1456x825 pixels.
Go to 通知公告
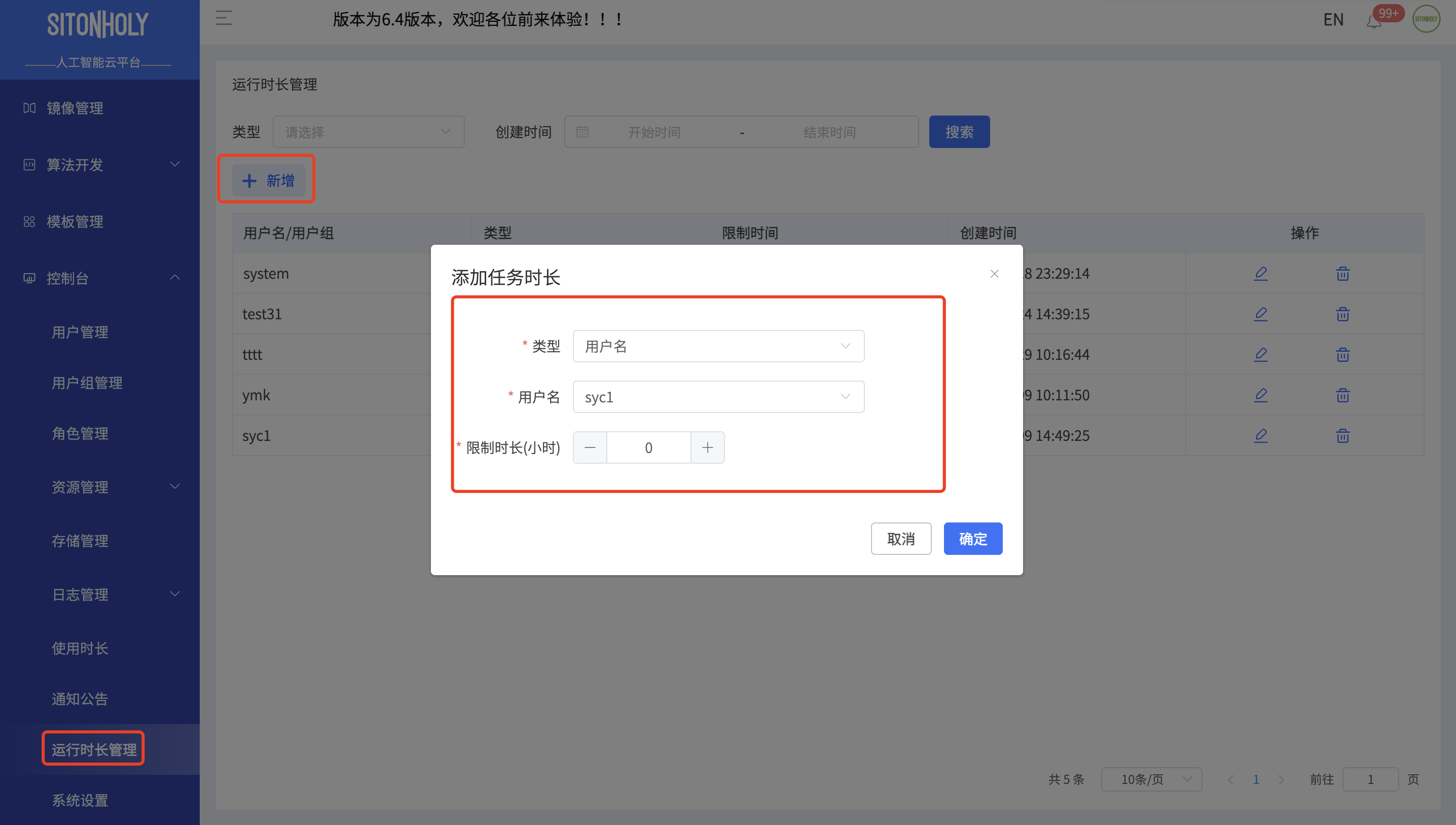coord(80,699)
